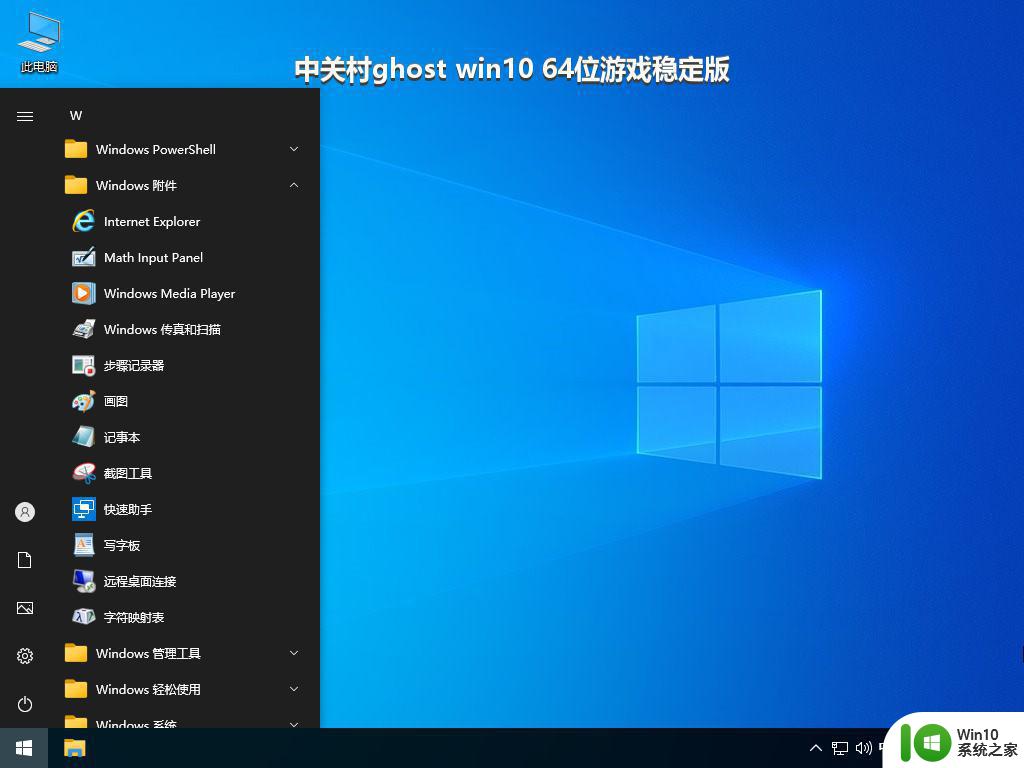This screenshot has width=1024, height=768.
Task: Open 截图工具 snipping tool
Action: pos(128,473)
